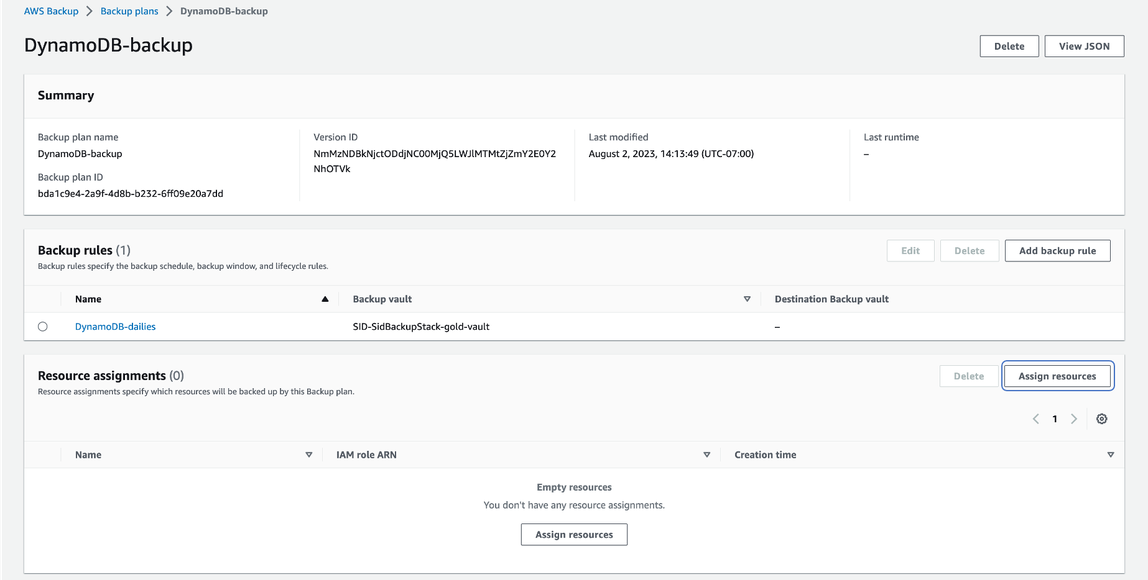Open resource assignments table settings gear
The image size is (1148, 580).
(x=1102, y=419)
